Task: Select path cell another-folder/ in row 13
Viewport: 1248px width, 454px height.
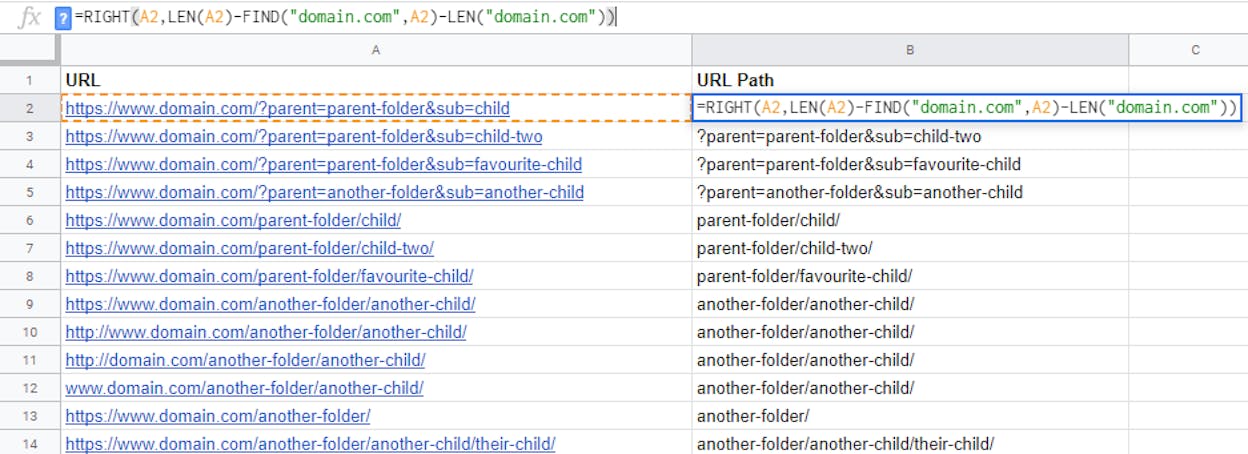Action: 910,416
